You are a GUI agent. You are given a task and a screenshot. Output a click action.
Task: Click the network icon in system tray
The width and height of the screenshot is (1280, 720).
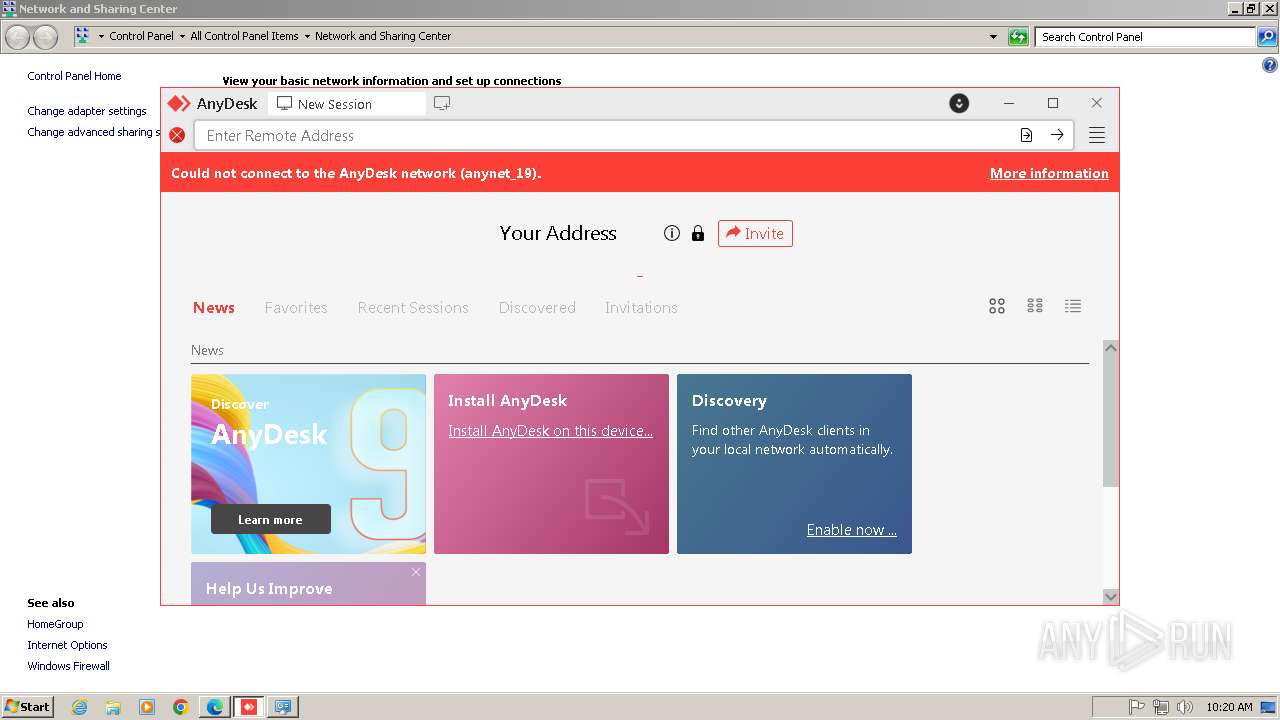(x=1161, y=707)
